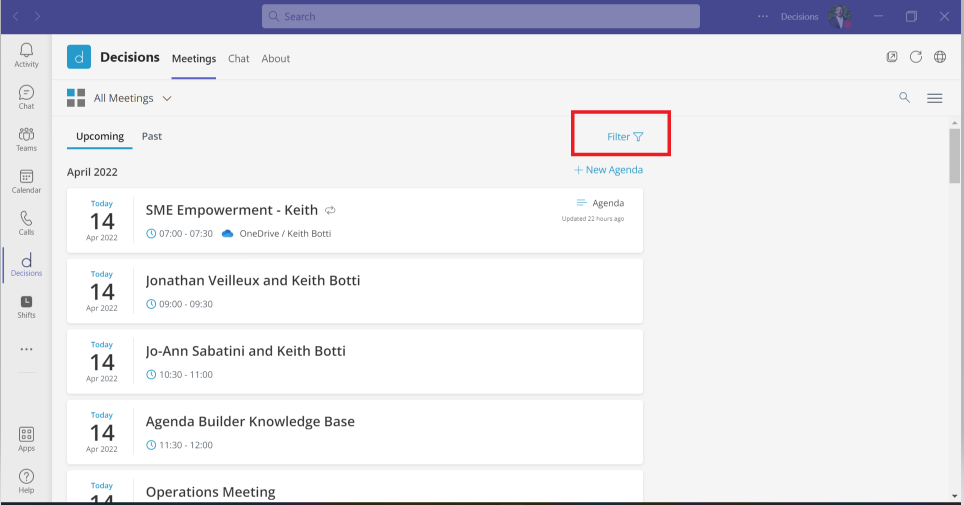Click New Agenda

(x=609, y=170)
